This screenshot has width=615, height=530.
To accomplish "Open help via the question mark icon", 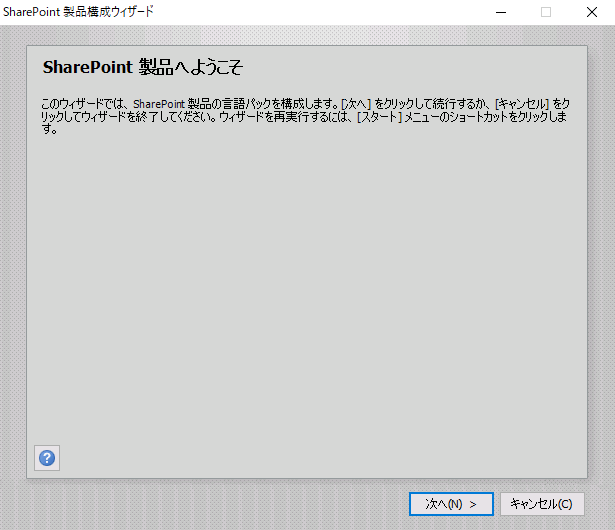I will click(x=47, y=458).
